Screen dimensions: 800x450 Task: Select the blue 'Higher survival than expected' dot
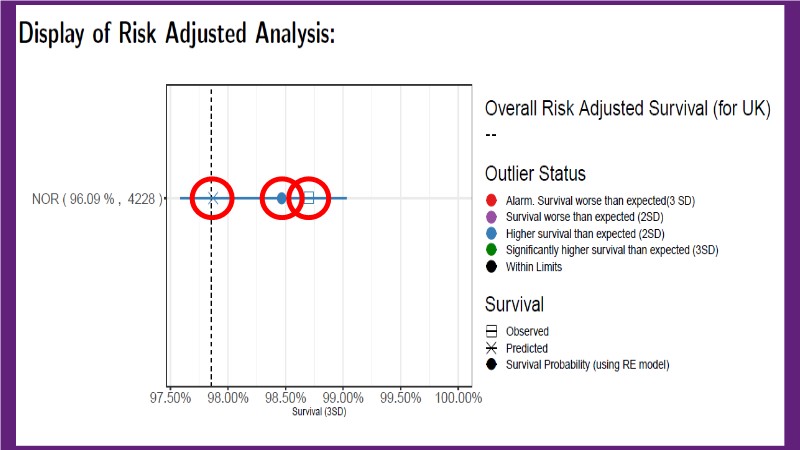(491, 234)
